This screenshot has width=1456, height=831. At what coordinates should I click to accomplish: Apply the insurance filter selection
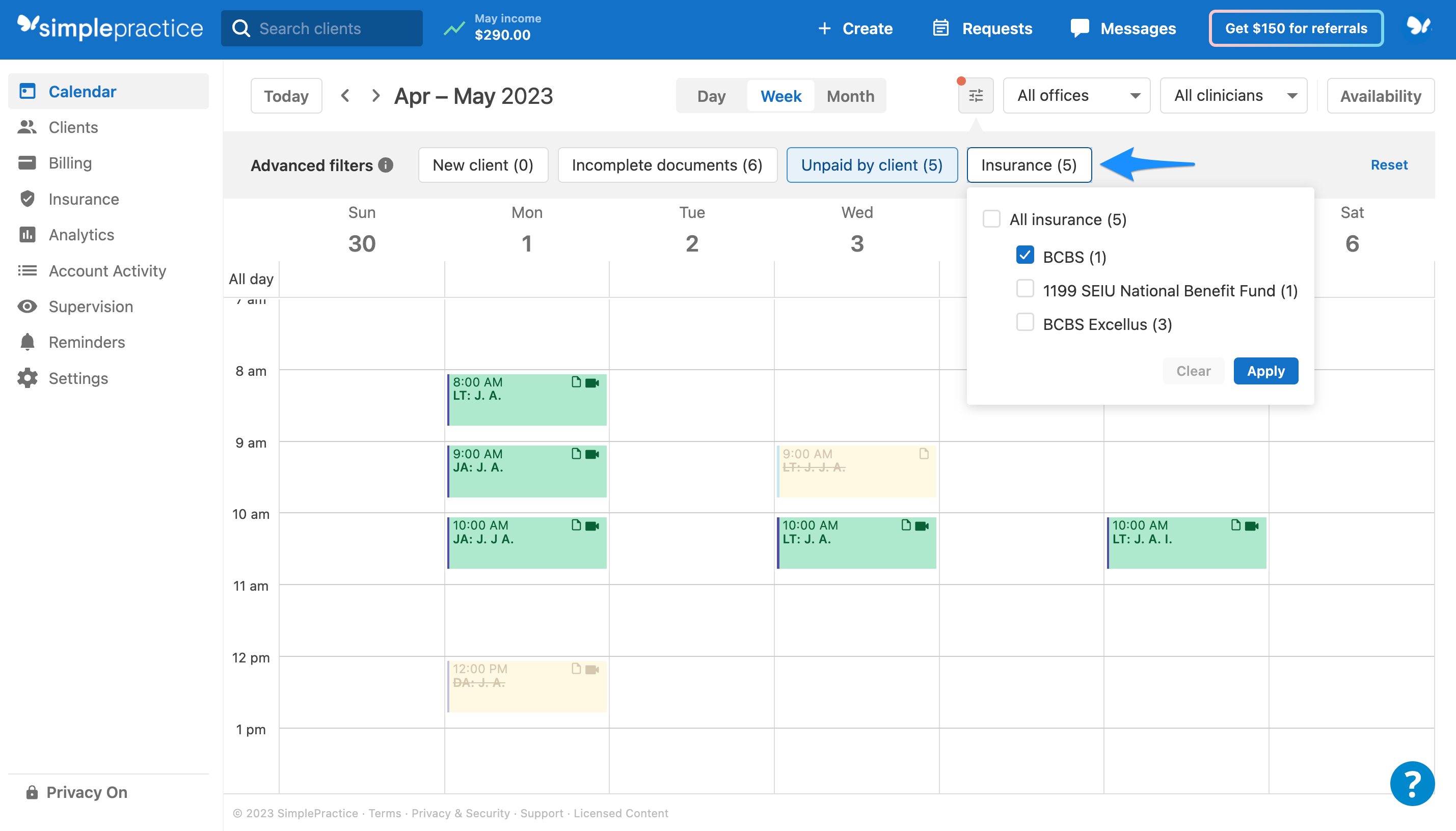[1265, 371]
